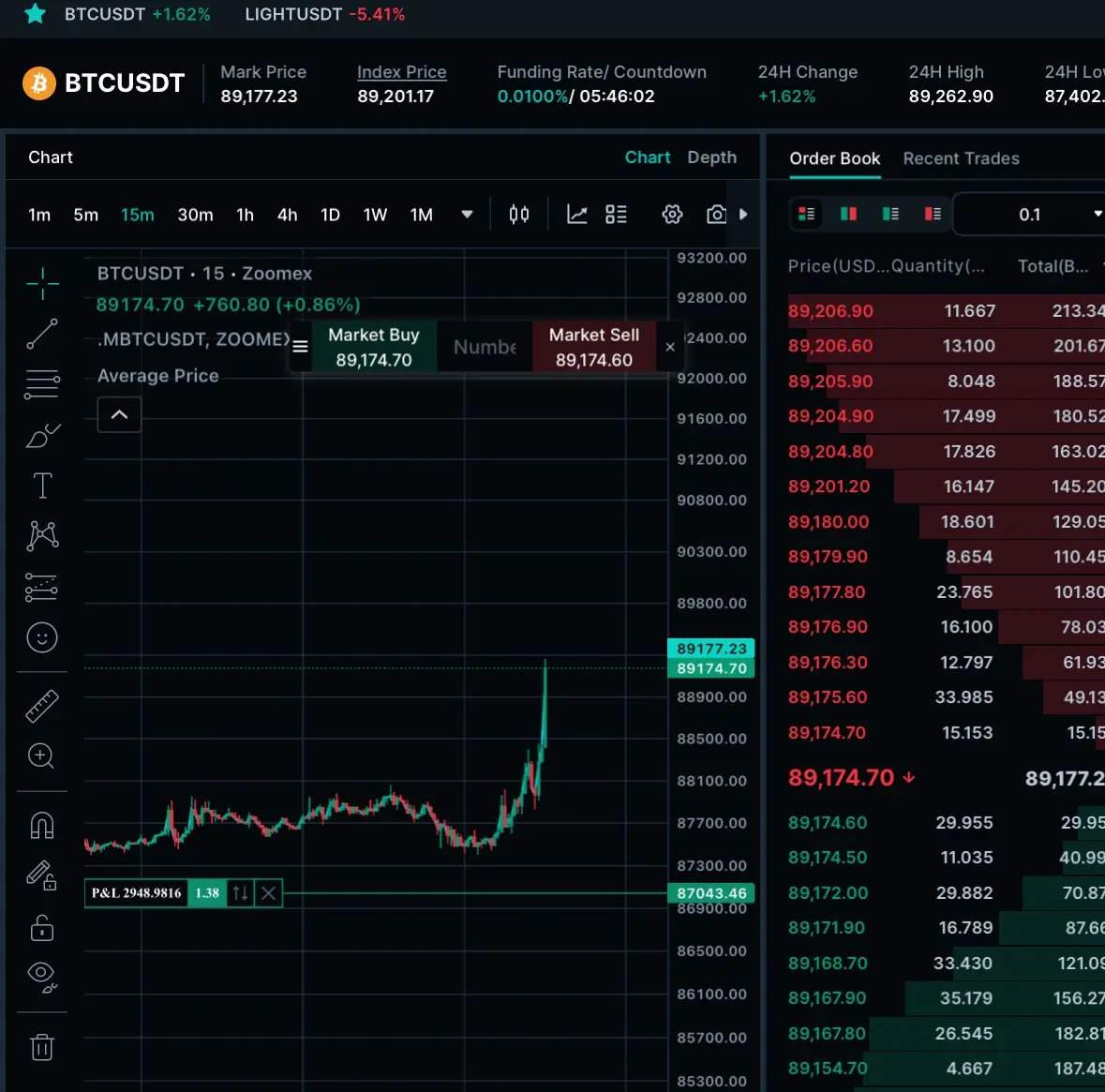This screenshot has height=1092, width=1105.
Task: Hide all drawings with eye icon
Action: pos(42,977)
